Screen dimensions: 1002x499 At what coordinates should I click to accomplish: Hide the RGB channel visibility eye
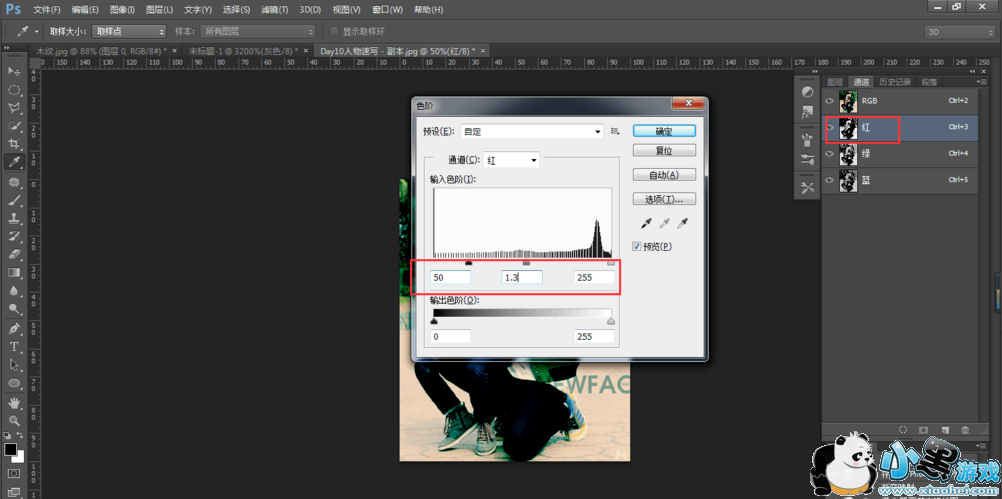click(829, 101)
